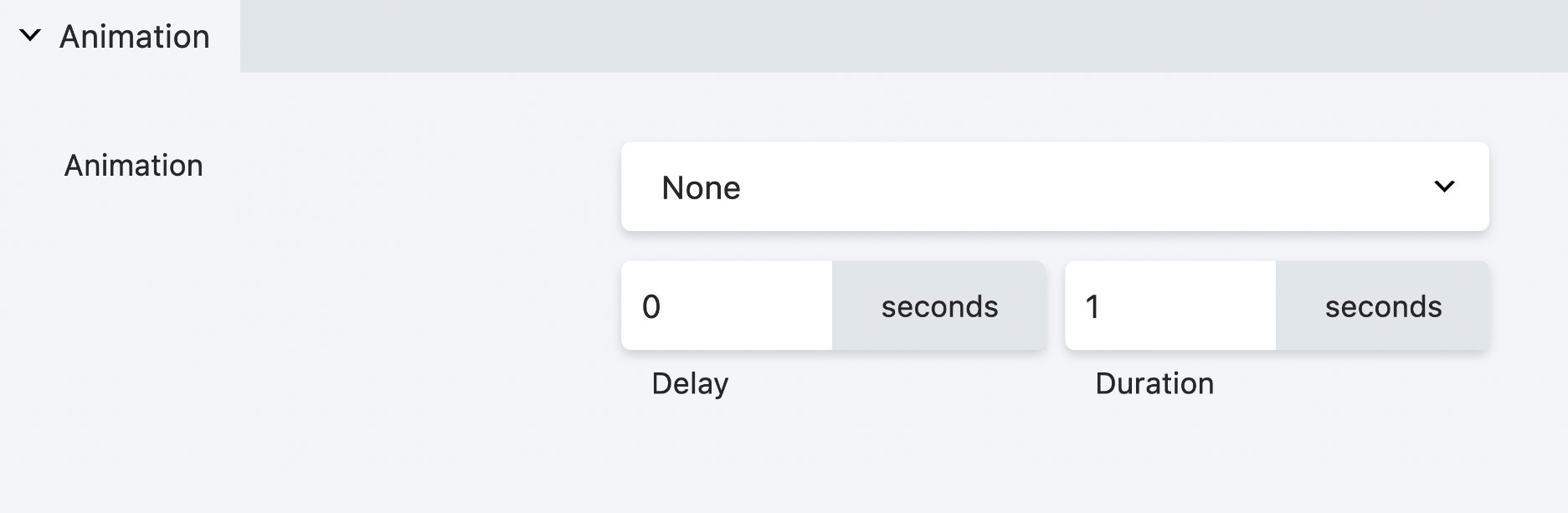This screenshot has width=1568, height=513.
Task: Select None from the animation field
Action: (702, 187)
